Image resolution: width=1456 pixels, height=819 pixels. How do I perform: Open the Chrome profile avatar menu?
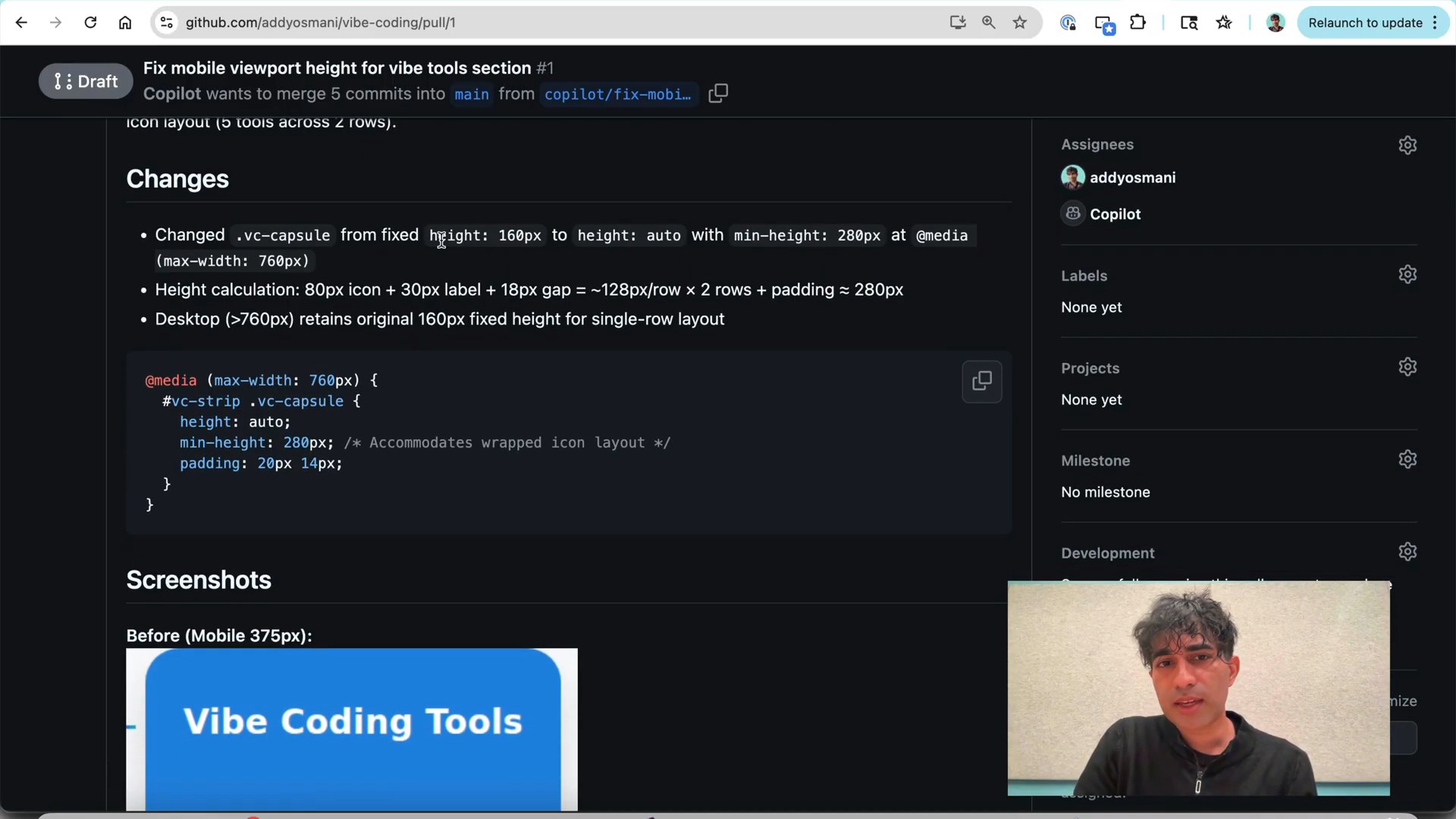pos(1276,23)
